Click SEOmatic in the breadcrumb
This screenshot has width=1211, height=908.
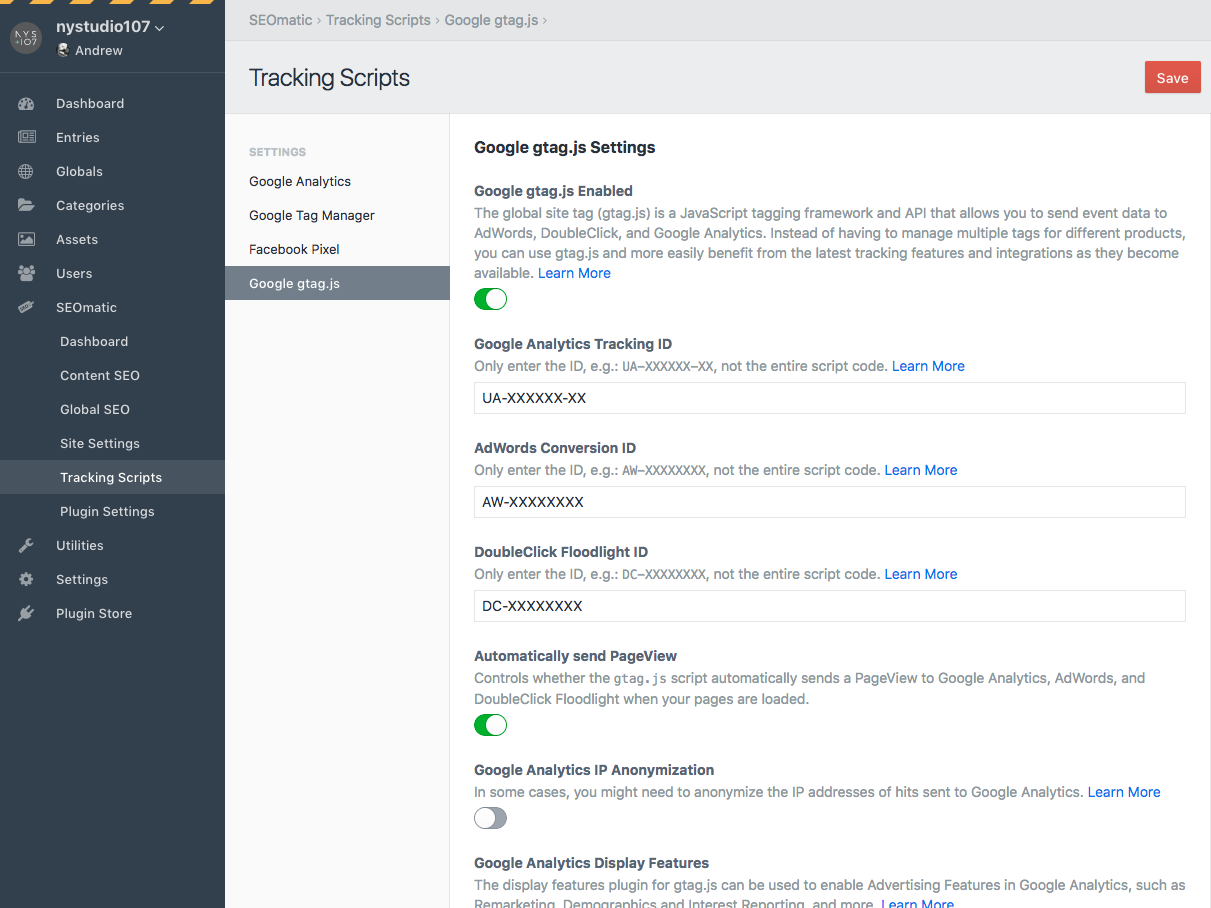[280, 20]
